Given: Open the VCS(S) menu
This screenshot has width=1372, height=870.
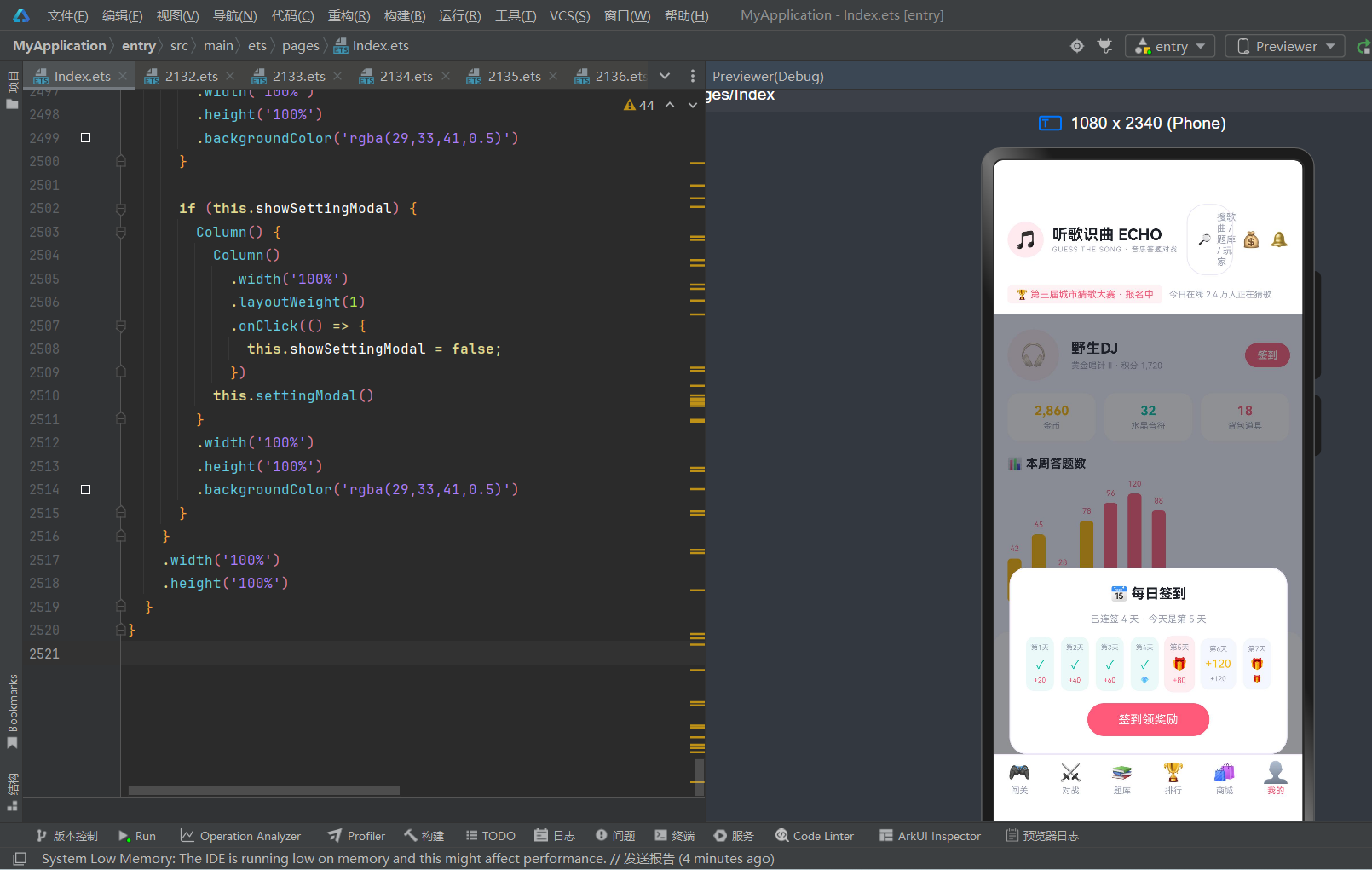Looking at the screenshot, I should (569, 15).
